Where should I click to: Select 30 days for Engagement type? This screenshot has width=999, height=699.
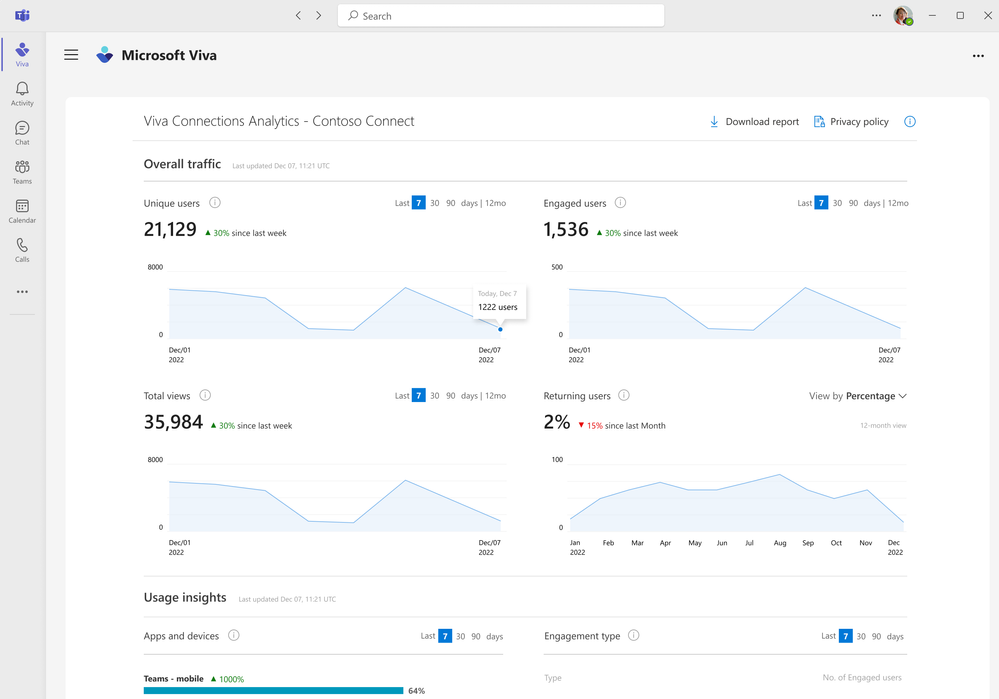pos(861,636)
